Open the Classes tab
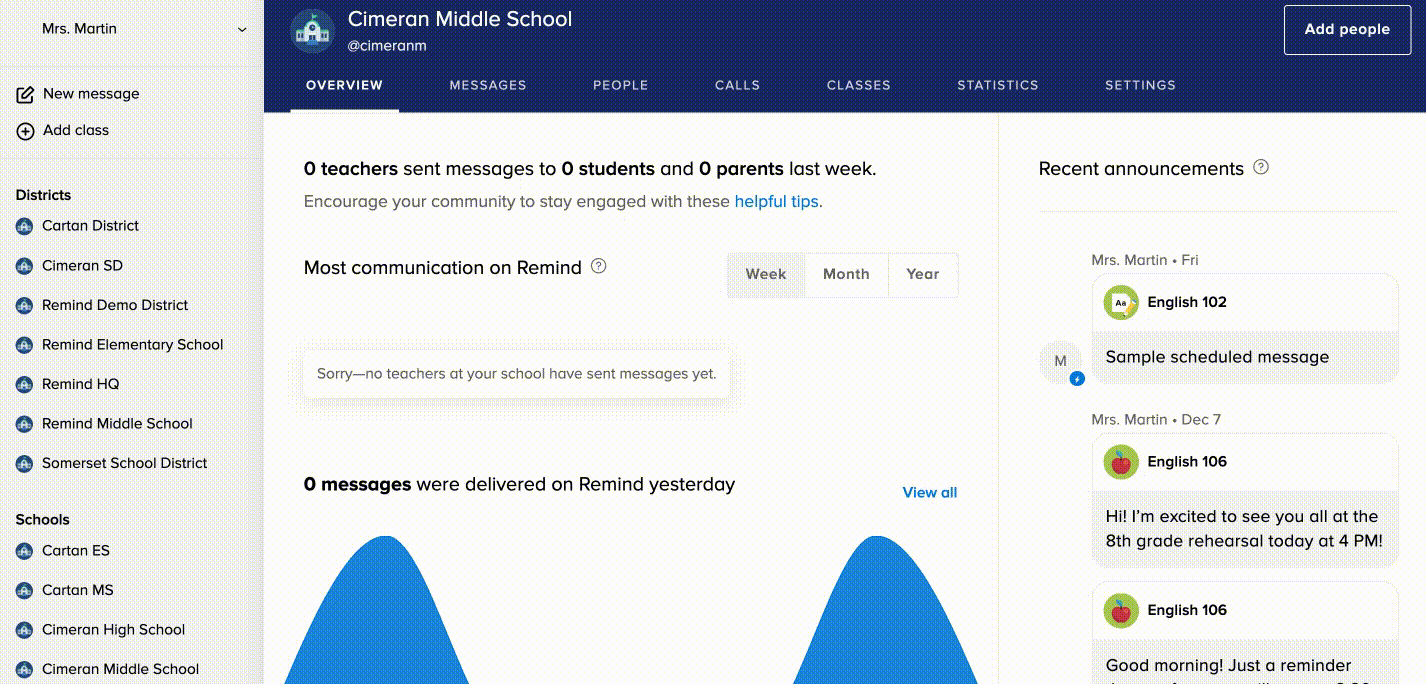This screenshot has height=684, width=1426. coord(858,85)
